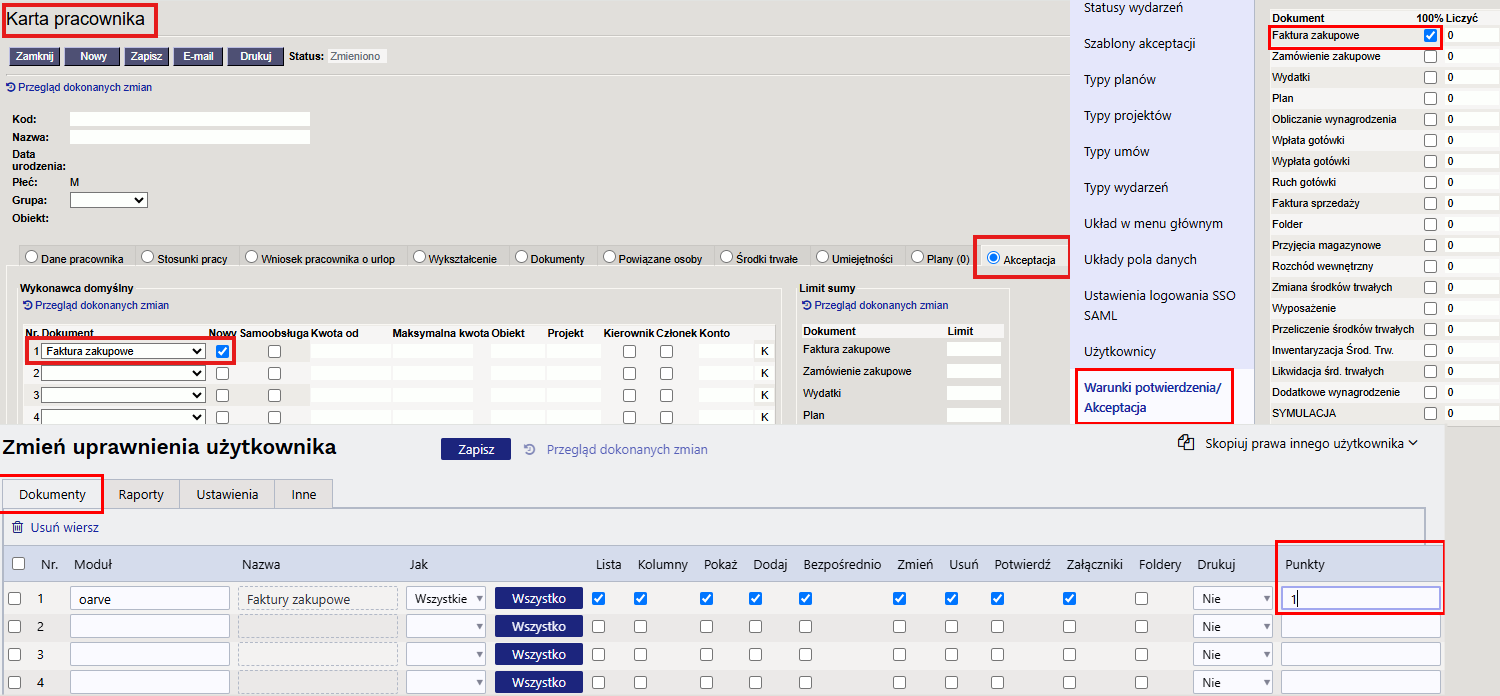Open Warunki potwierdzenia/Akceptacja menu item
The width and height of the screenshot is (1500, 696).
tap(1152, 397)
